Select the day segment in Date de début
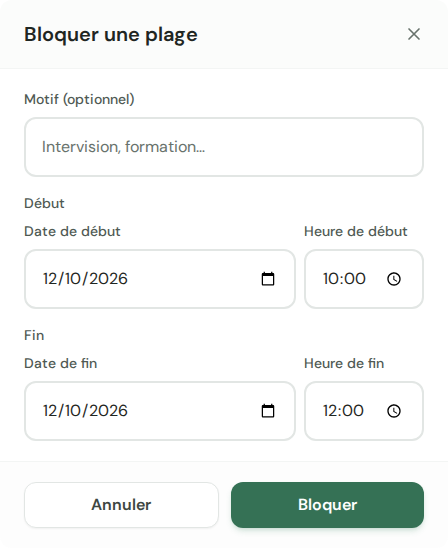This screenshot has width=448, height=548. click(48, 279)
